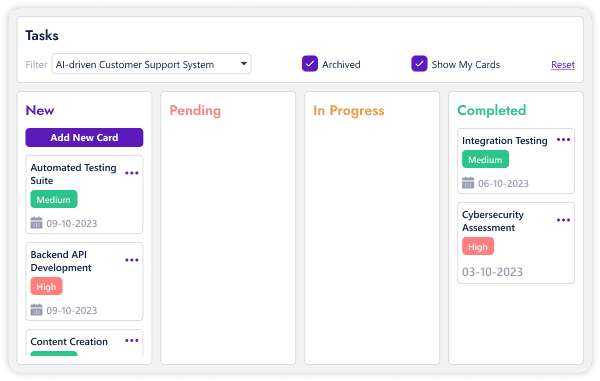Open the project Filter dropdown
The height and width of the screenshot is (381, 600).
pos(152,64)
